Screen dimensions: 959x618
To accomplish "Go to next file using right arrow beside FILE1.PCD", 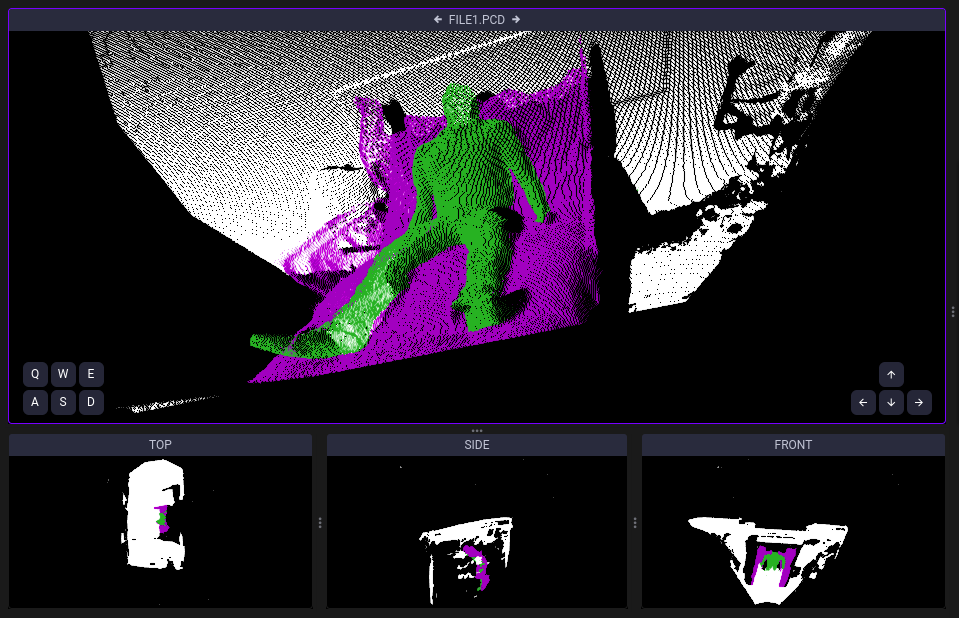I will click(516, 20).
